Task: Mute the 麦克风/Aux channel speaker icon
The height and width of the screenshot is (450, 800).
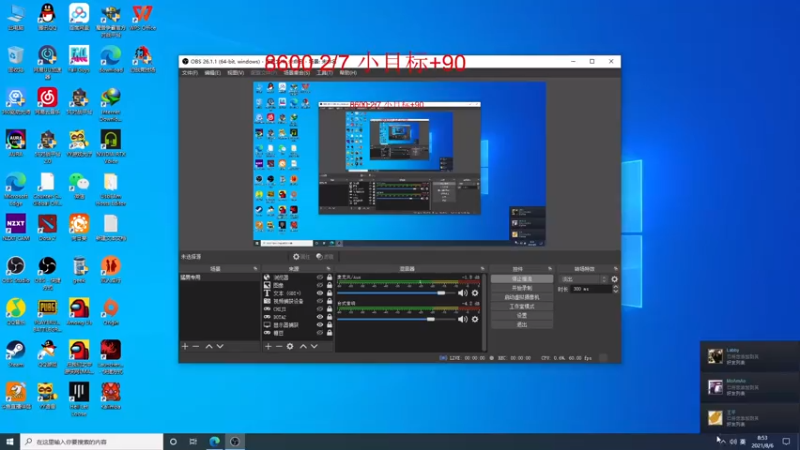Action: (462, 293)
